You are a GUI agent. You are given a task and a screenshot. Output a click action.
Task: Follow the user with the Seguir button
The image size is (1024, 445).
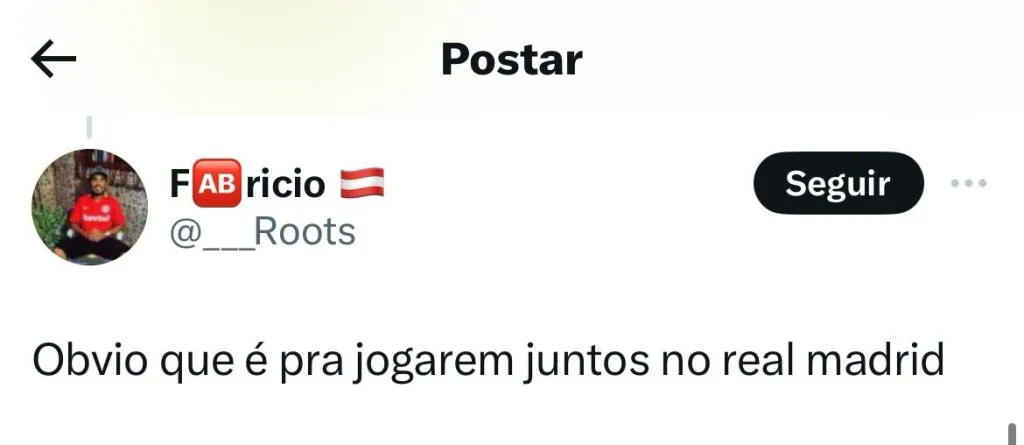click(x=839, y=183)
